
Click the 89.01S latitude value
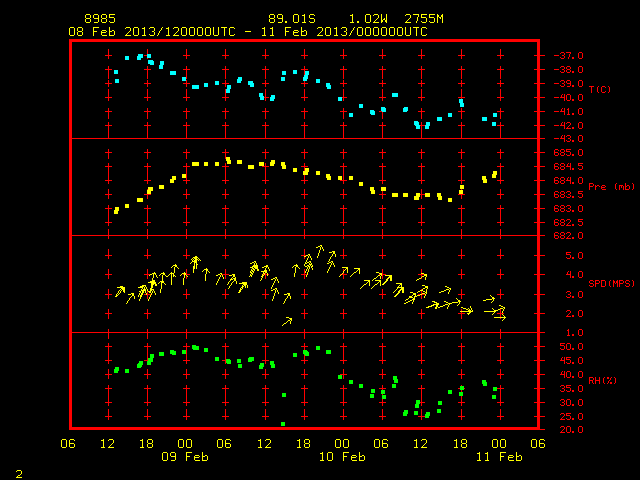pos(292,19)
